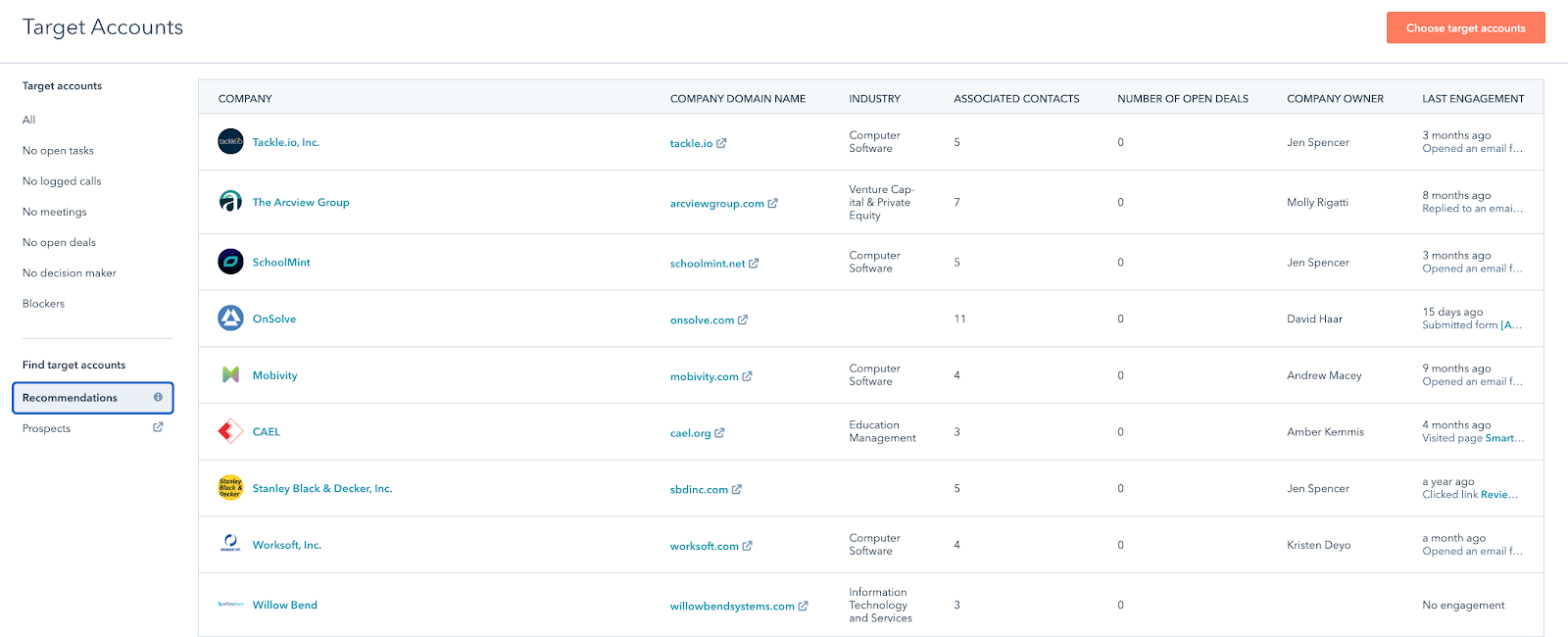Open the Tackle.io, Inc. company record
This screenshot has width=1568, height=637.
click(286, 142)
